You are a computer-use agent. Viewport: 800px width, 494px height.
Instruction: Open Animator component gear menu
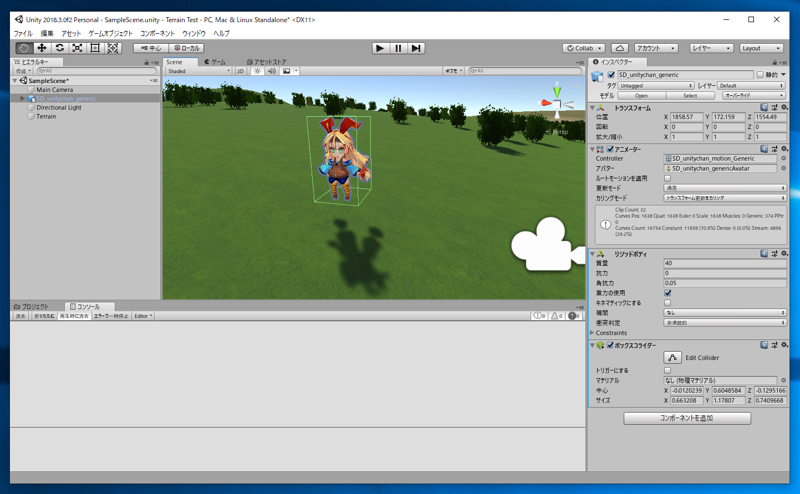pos(784,149)
